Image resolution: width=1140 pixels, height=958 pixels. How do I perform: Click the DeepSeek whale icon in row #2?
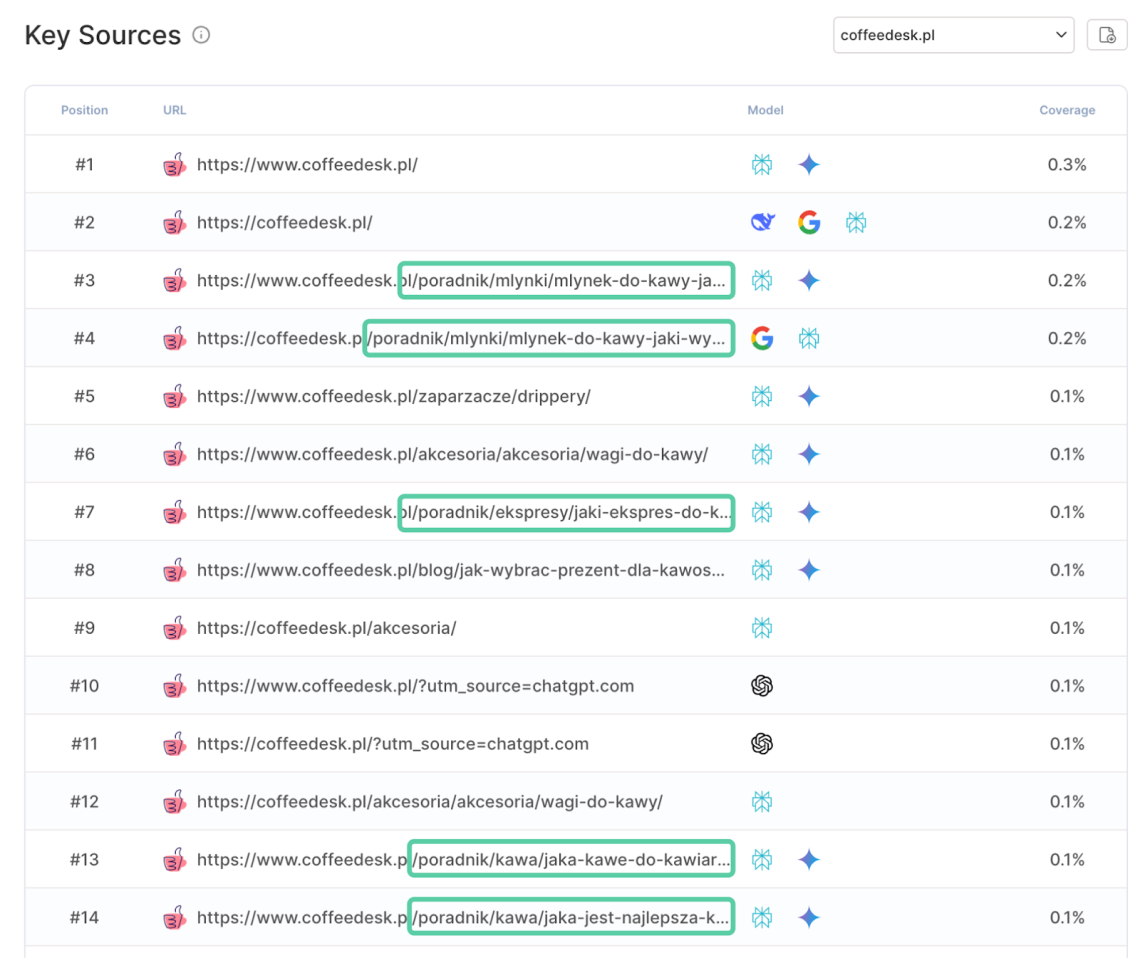[x=762, y=222]
